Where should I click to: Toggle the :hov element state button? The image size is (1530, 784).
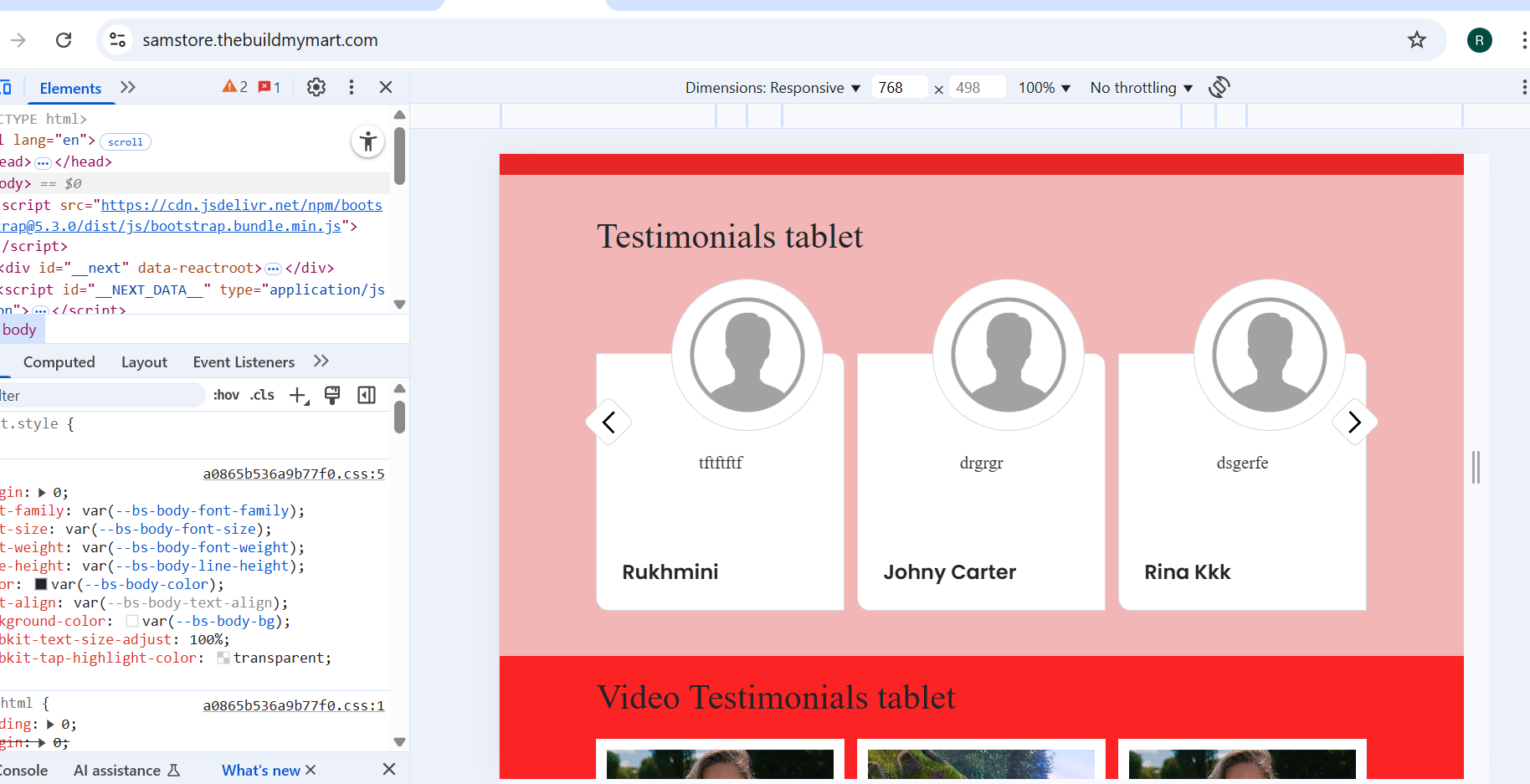click(226, 395)
